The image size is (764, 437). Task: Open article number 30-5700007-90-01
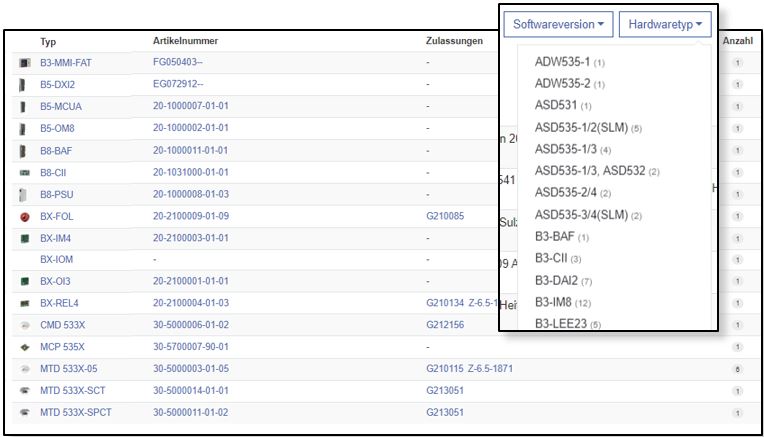[191, 347]
